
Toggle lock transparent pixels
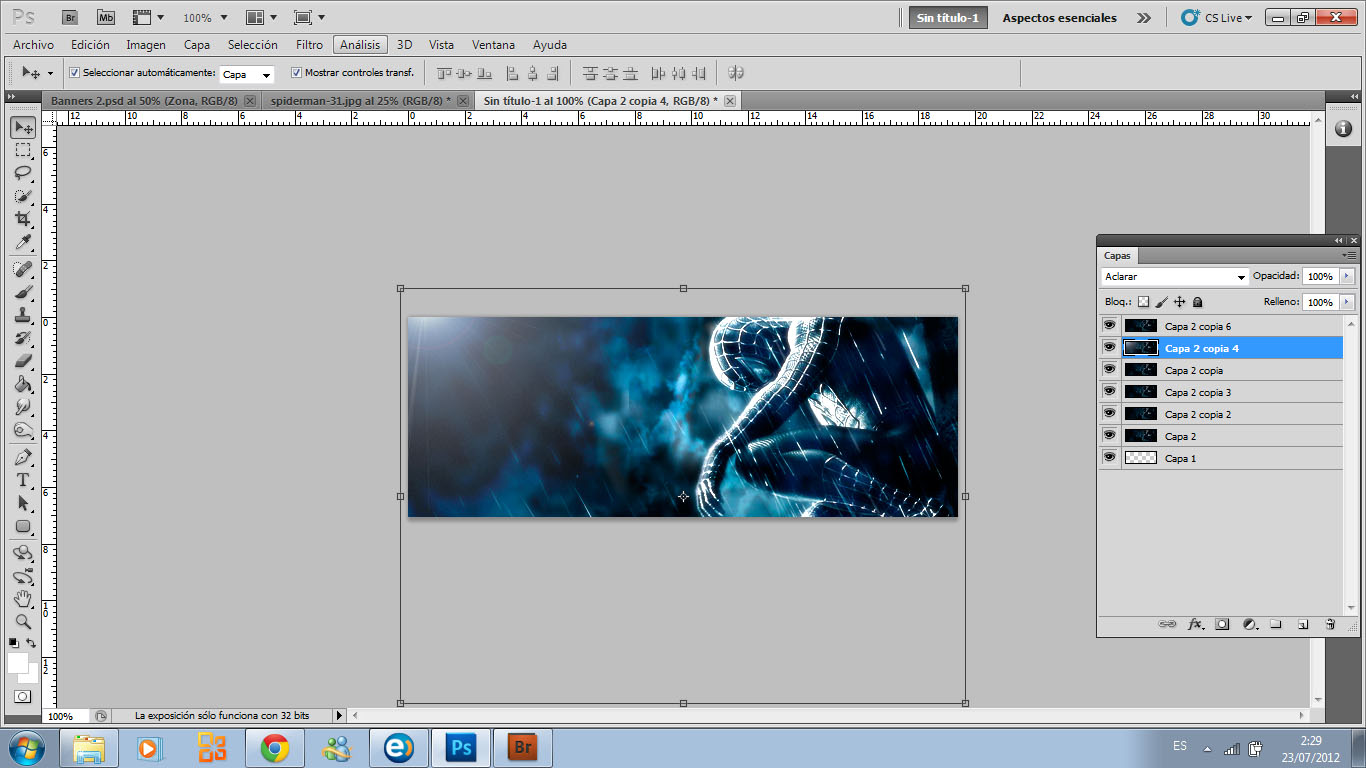coord(1144,301)
